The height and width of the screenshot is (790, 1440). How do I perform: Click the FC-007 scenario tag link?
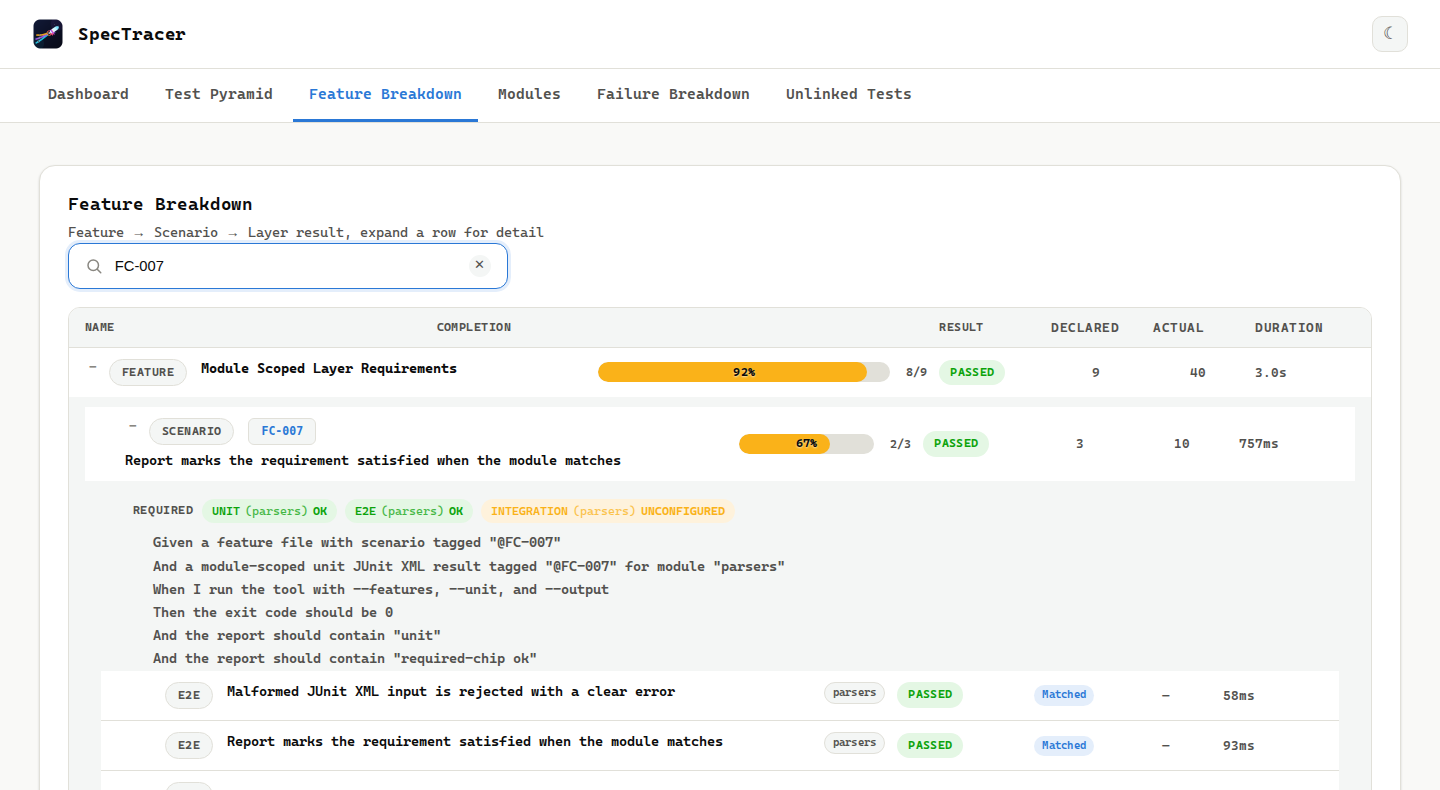click(282, 431)
